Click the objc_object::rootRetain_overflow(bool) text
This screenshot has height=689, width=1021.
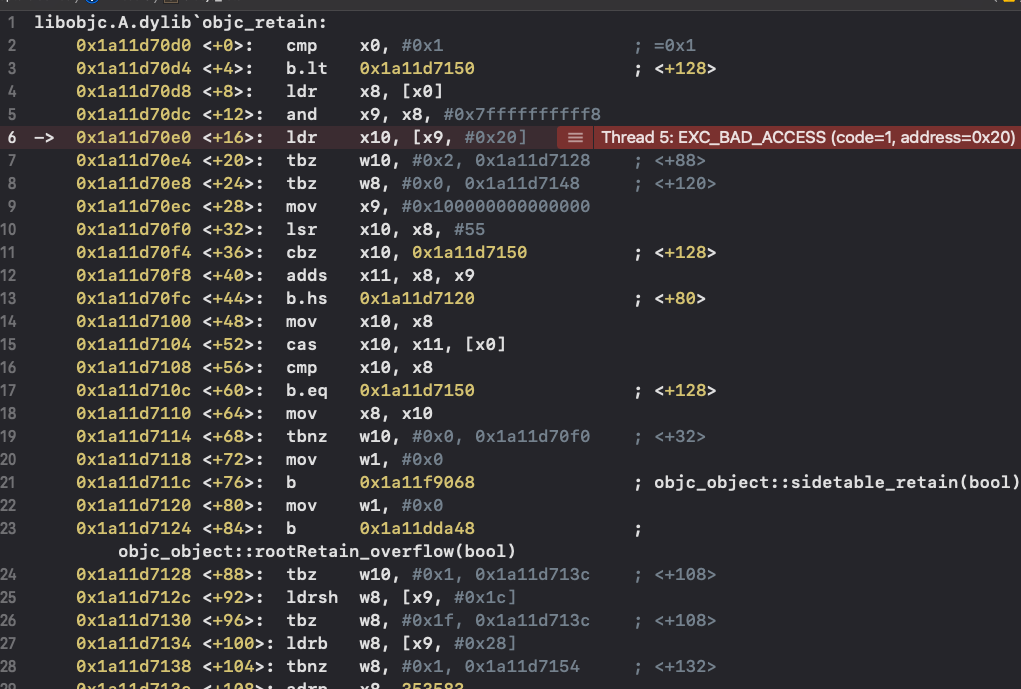316,552
